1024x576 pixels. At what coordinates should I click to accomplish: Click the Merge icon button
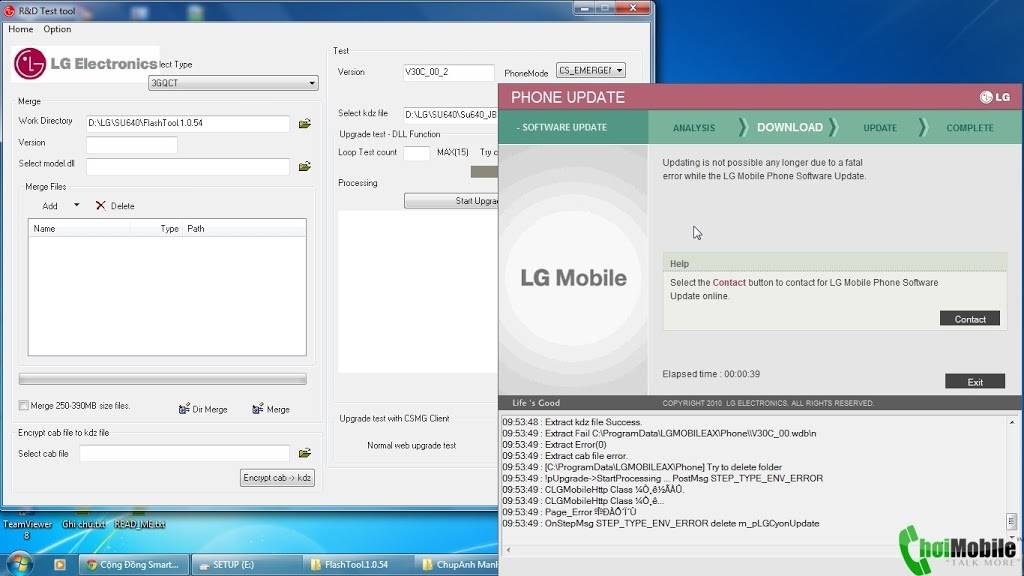pos(271,409)
